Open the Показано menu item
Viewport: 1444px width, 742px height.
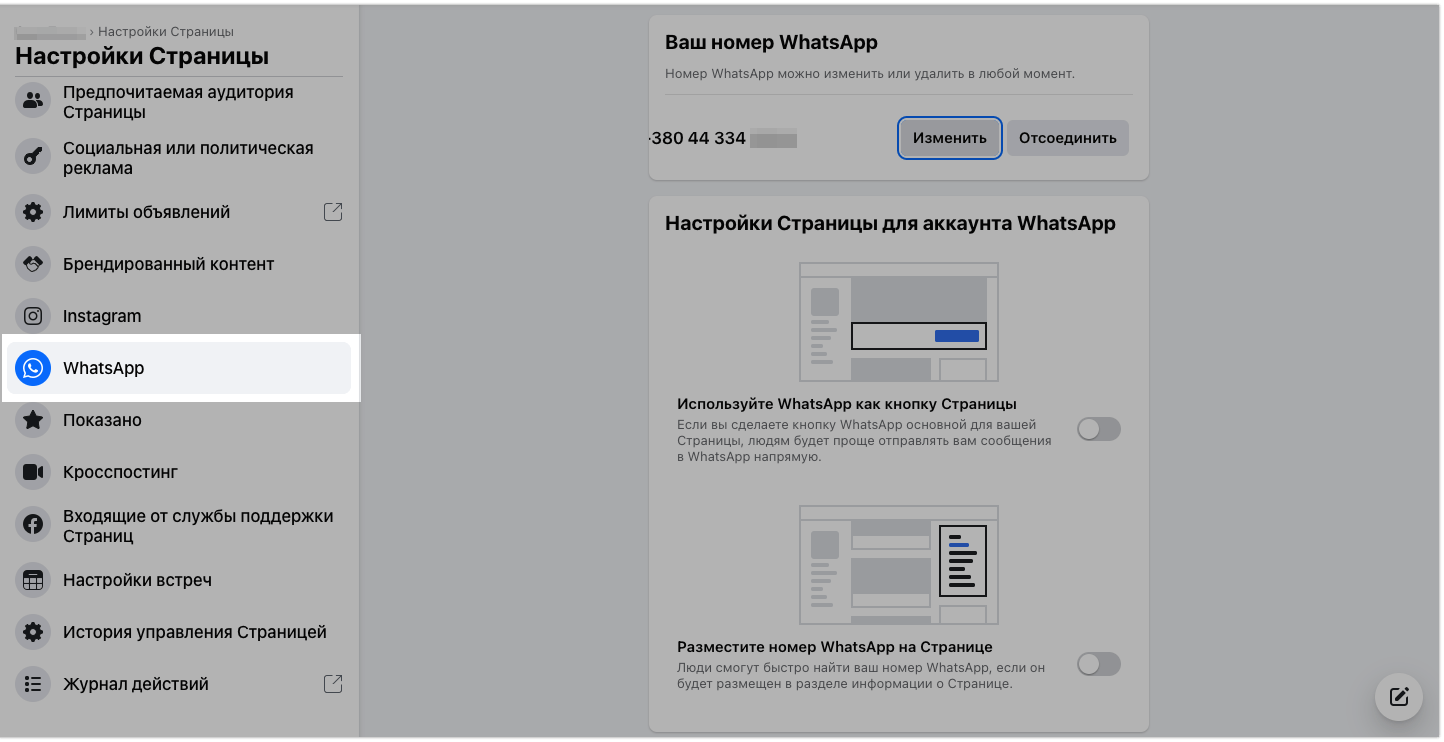click(x=178, y=420)
